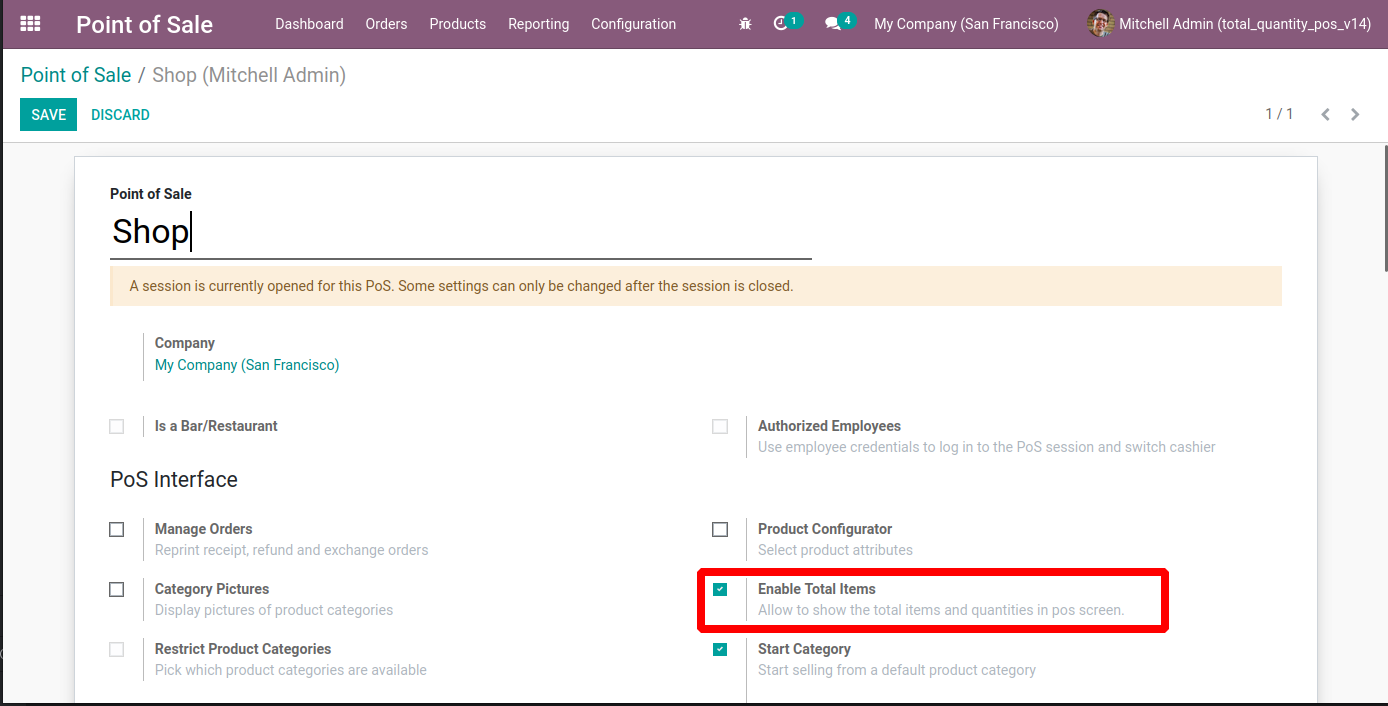The image size is (1388, 706).
Task: Open the apps grid menu icon
Action: click(30, 24)
